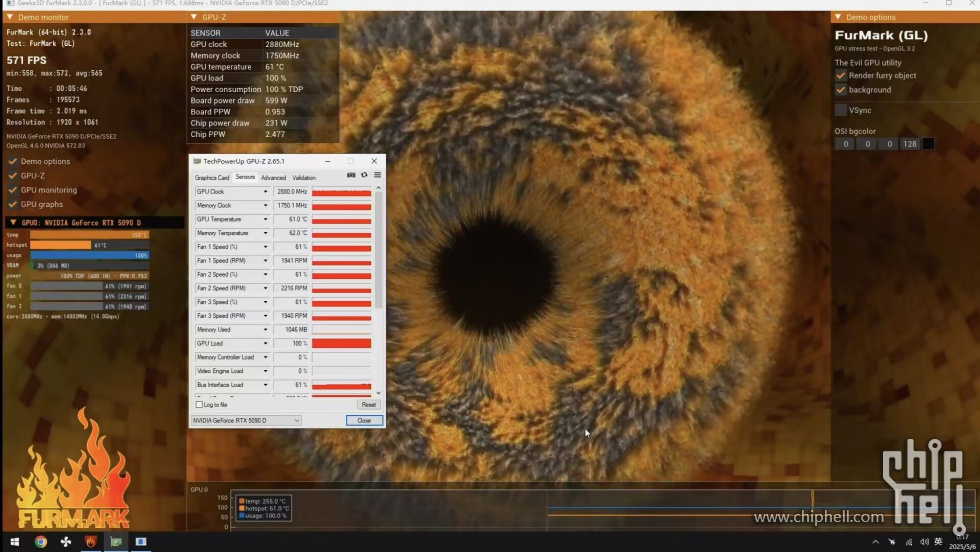Select the Sensors tab in GPU-Z
The image size is (980, 552).
click(x=245, y=177)
